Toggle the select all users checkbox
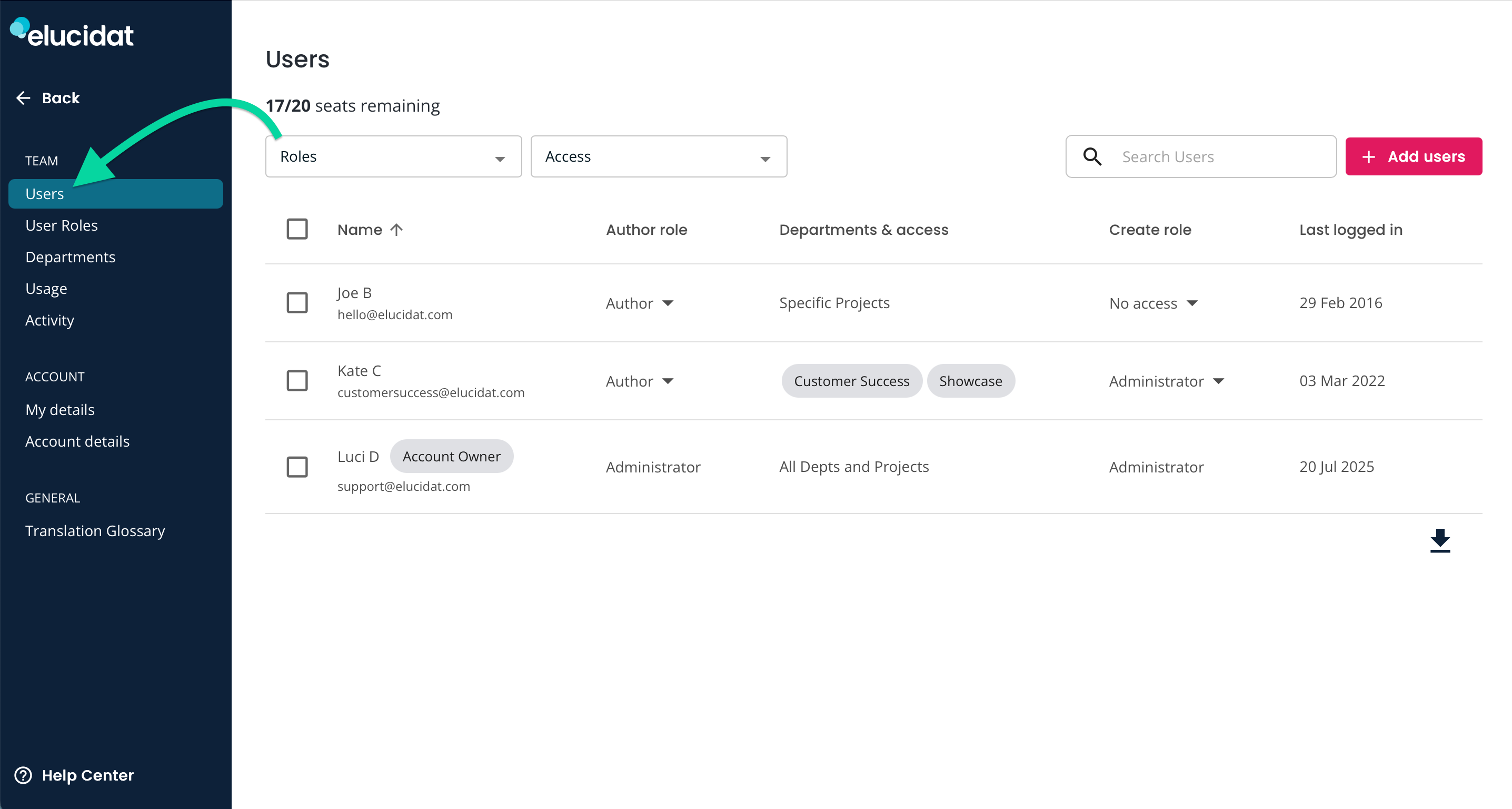Image resolution: width=1512 pixels, height=809 pixels. click(x=297, y=229)
